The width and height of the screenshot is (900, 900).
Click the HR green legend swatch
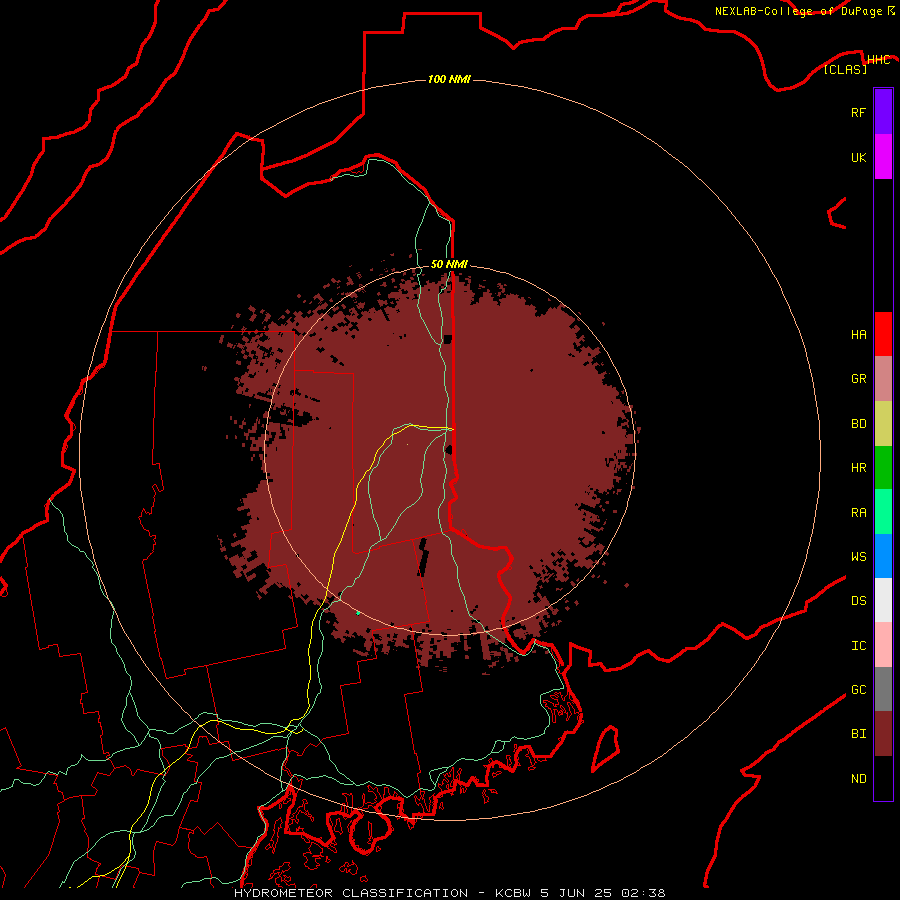(x=883, y=468)
